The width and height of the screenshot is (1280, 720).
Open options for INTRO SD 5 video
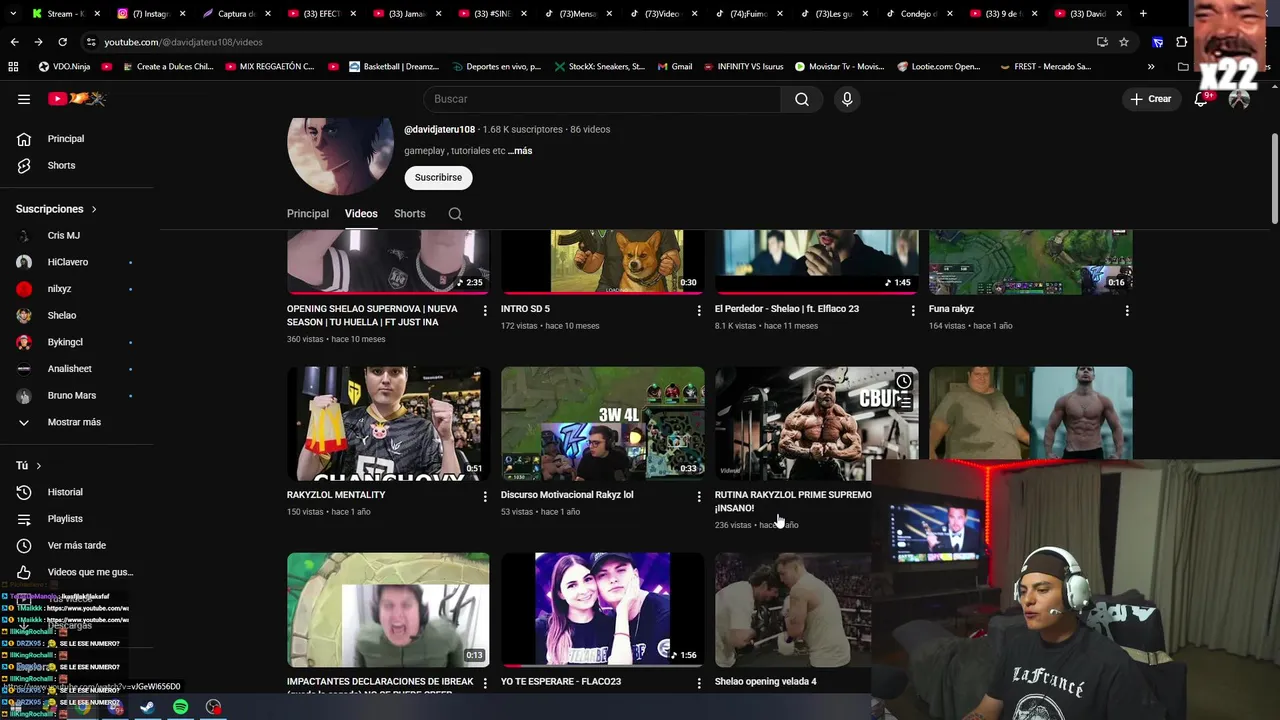[699, 311]
